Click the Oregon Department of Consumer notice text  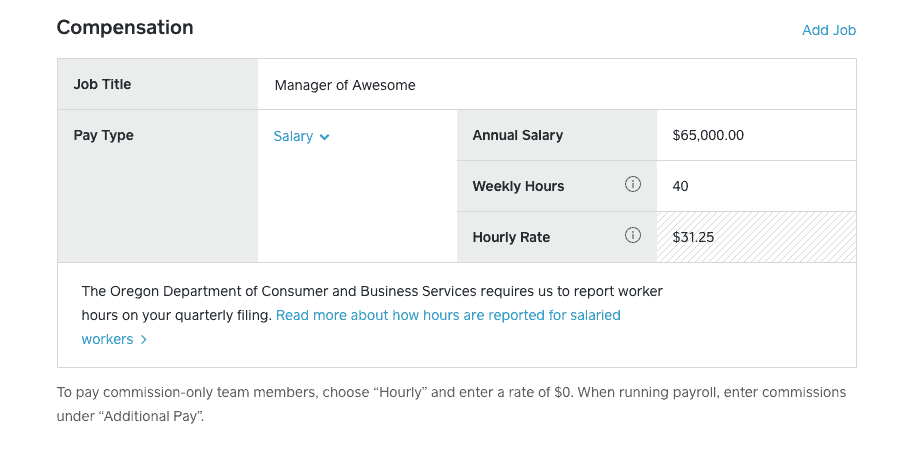pyautogui.click(x=372, y=303)
